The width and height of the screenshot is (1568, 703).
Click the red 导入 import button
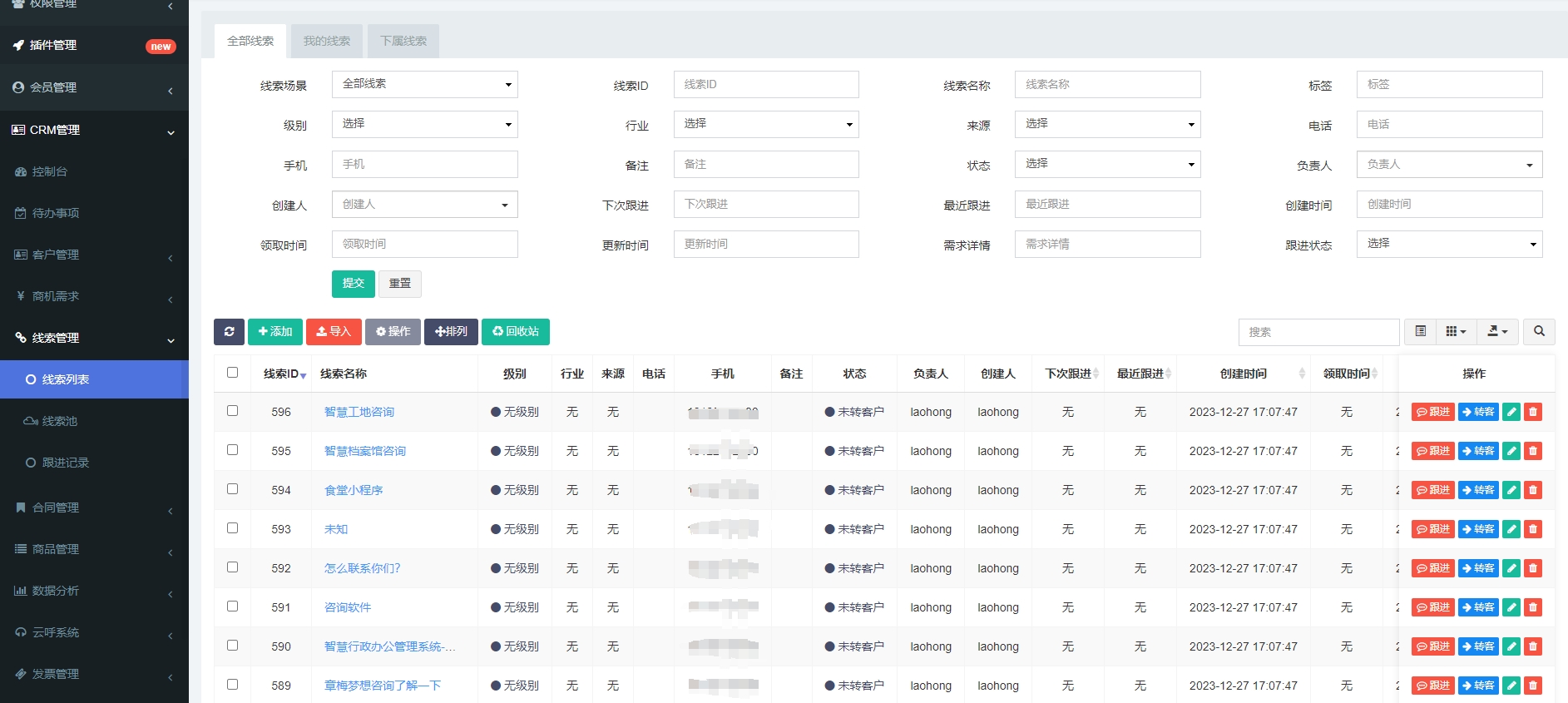point(334,331)
